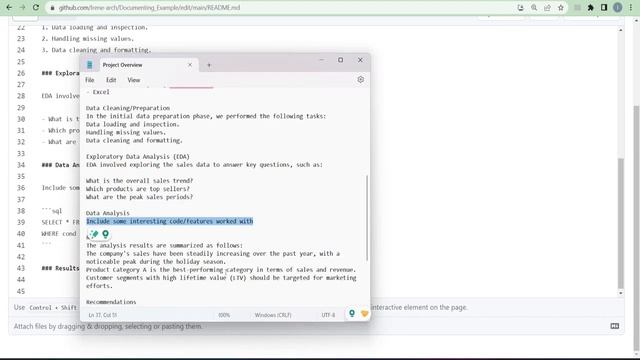Click 'What is the overall sales trend?' line
640x360 pixels.
pyautogui.click(x=139, y=181)
